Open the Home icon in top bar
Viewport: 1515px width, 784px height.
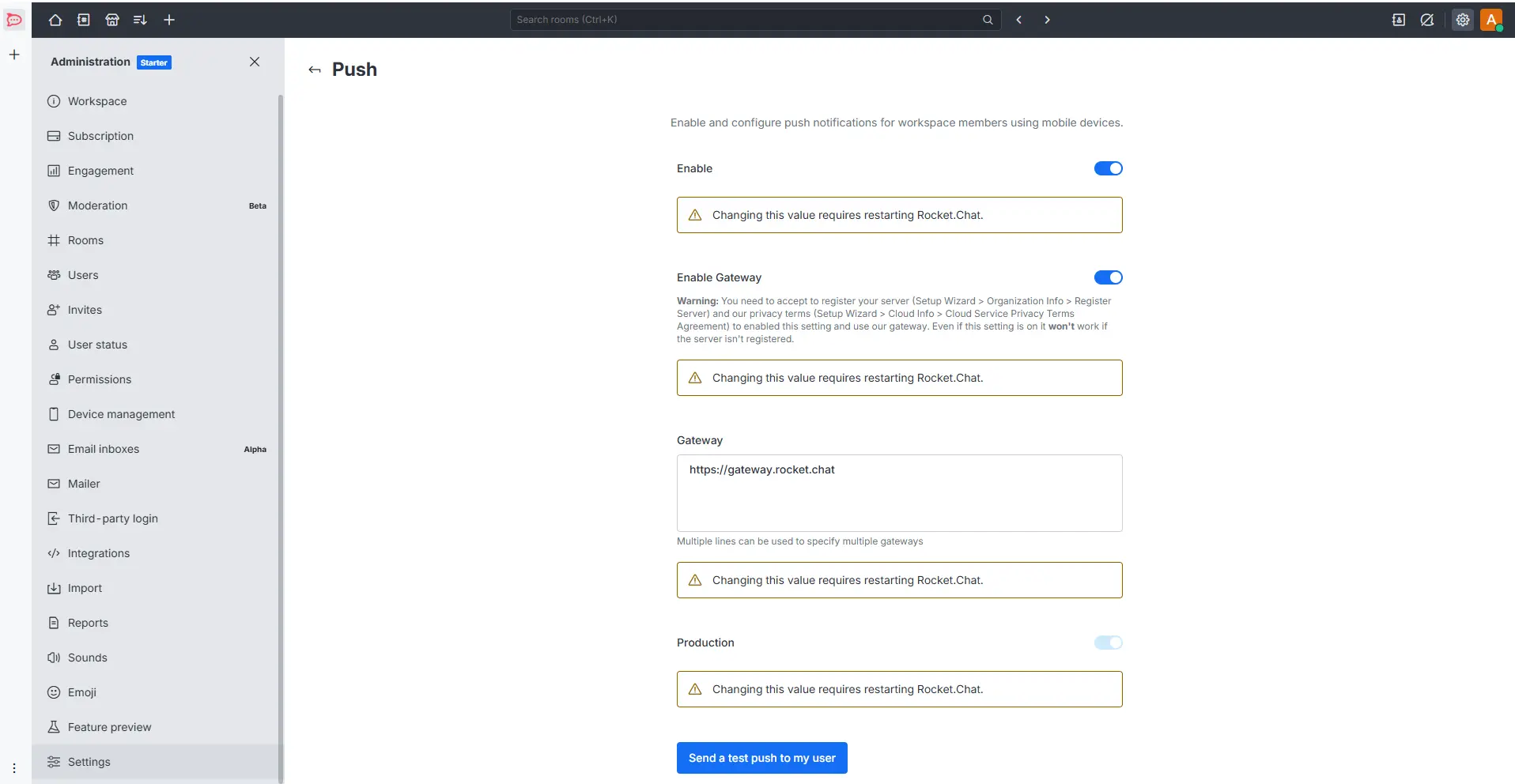point(55,20)
